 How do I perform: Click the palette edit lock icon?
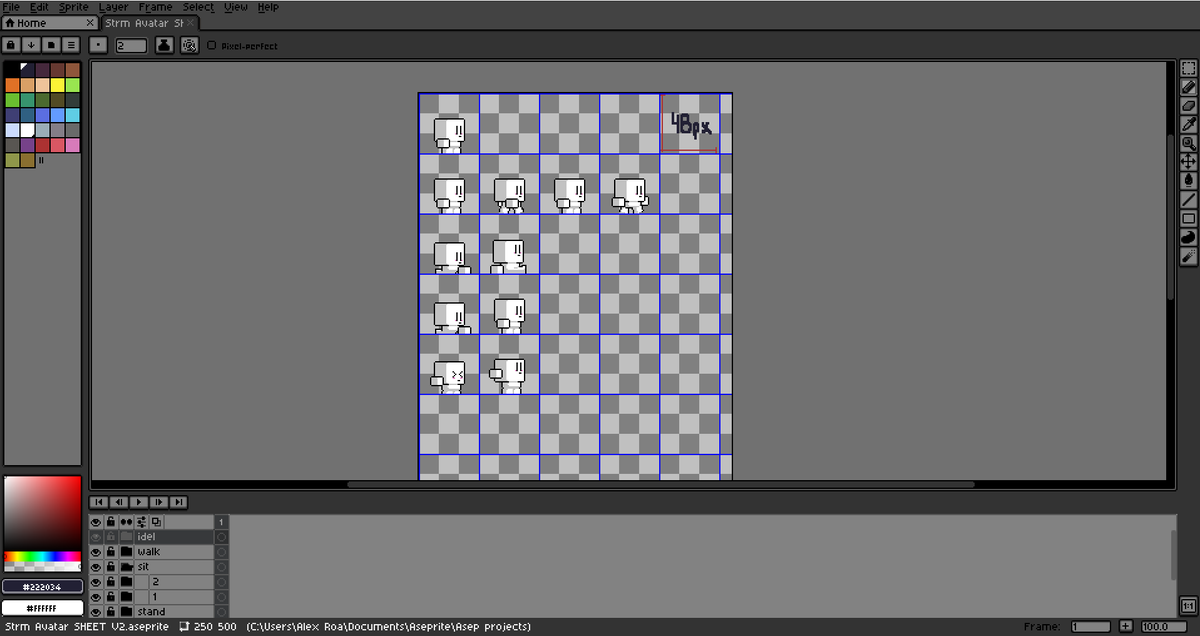(11, 45)
